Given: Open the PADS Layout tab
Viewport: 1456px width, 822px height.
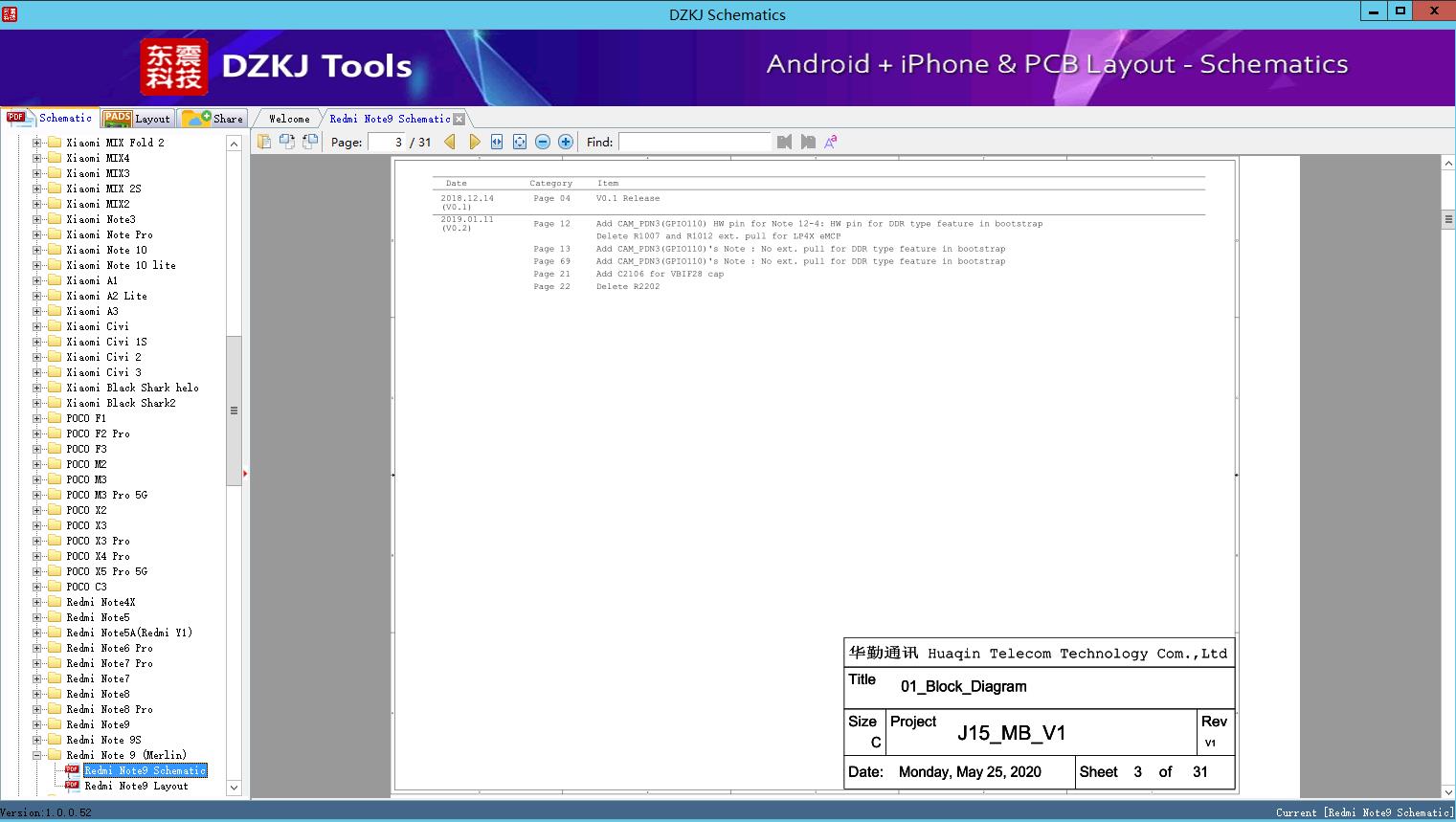Looking at the screenshot, I should point(137,118).
